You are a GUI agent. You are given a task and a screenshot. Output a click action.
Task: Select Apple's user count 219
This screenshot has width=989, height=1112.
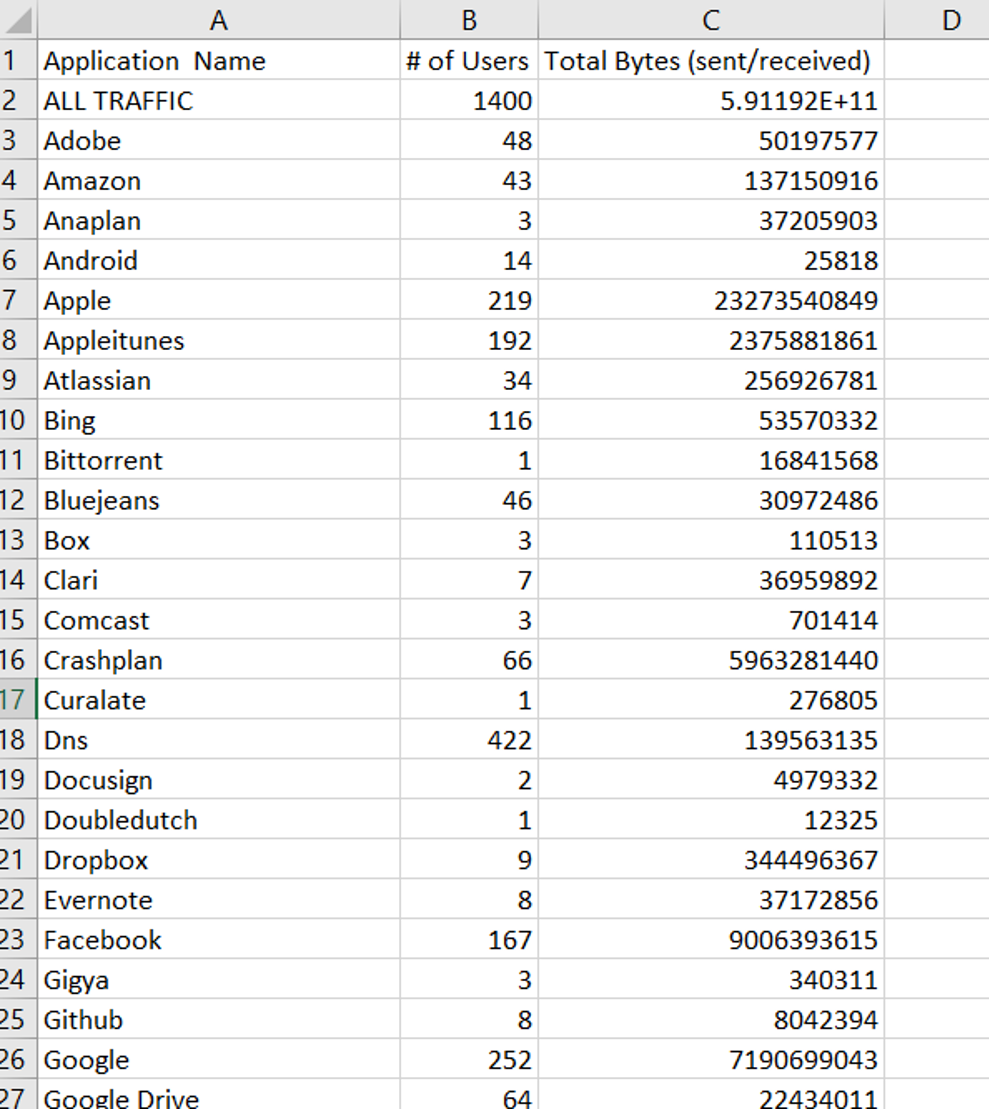click(x=469, y=300)
